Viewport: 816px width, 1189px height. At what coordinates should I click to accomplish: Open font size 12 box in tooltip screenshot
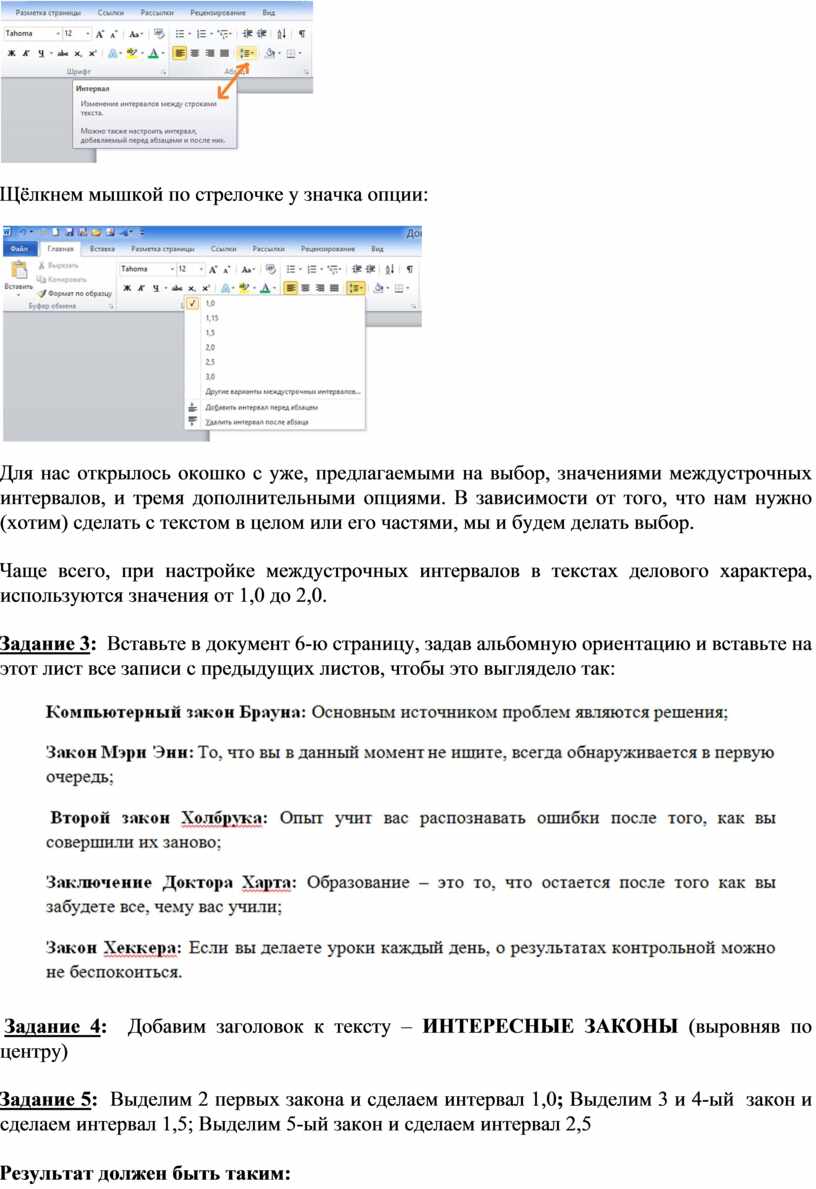pos(77,33)
